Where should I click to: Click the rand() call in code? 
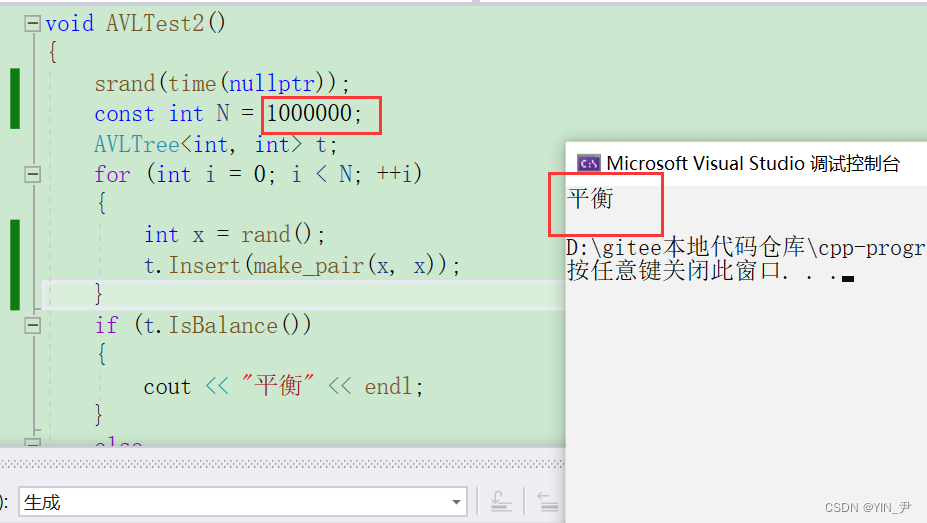pos(276,235)
